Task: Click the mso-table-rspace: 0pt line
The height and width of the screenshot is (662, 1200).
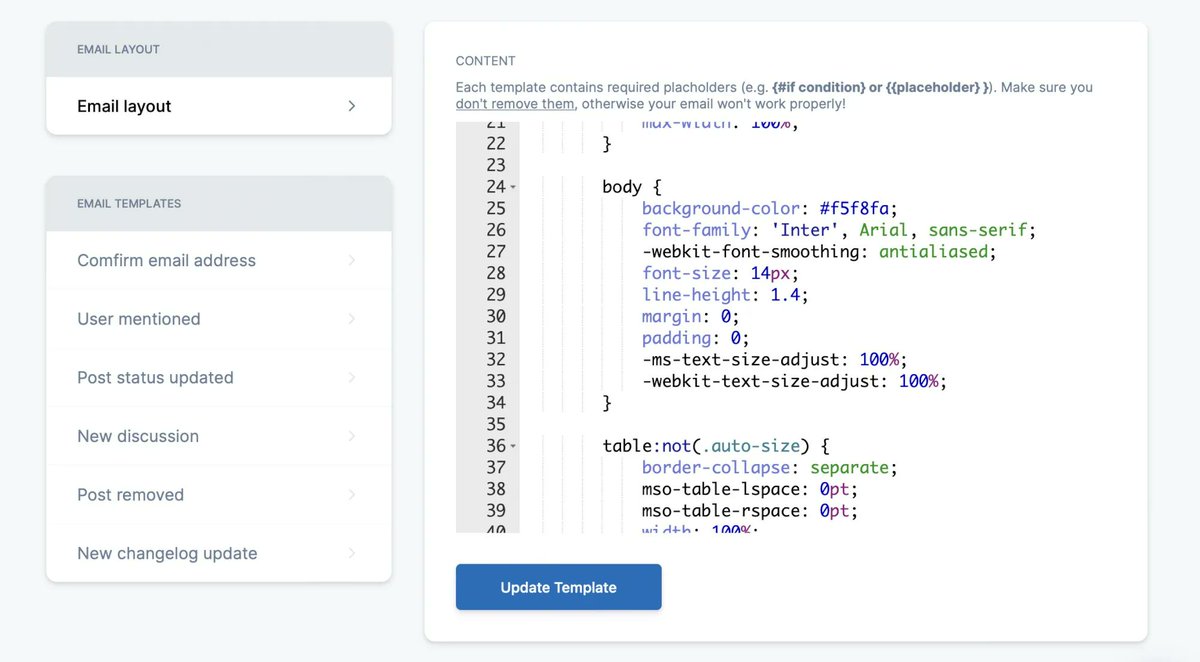Action: pyautogui.click(x=750, y=510)
